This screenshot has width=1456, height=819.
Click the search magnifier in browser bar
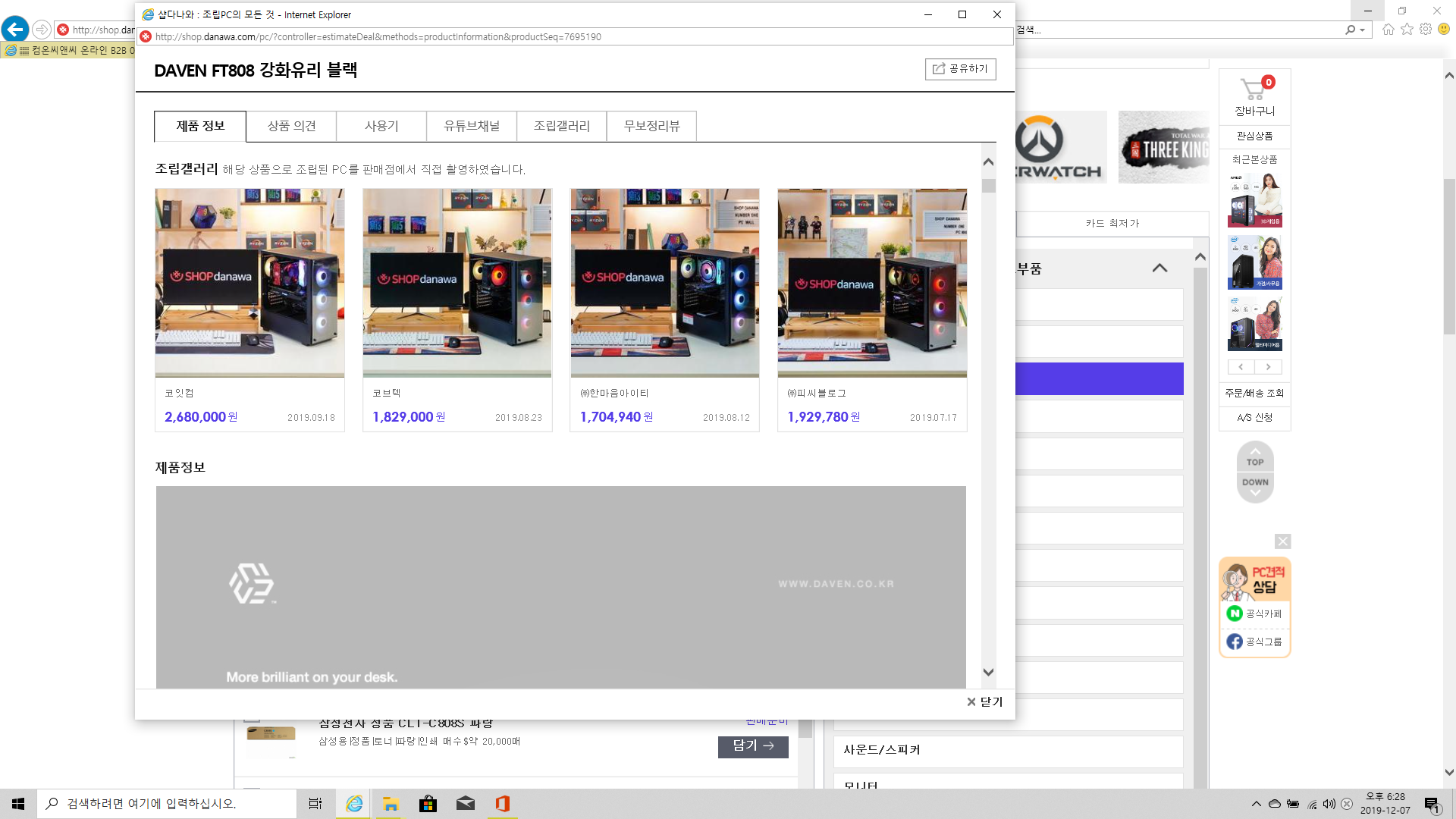[1351, 30]
